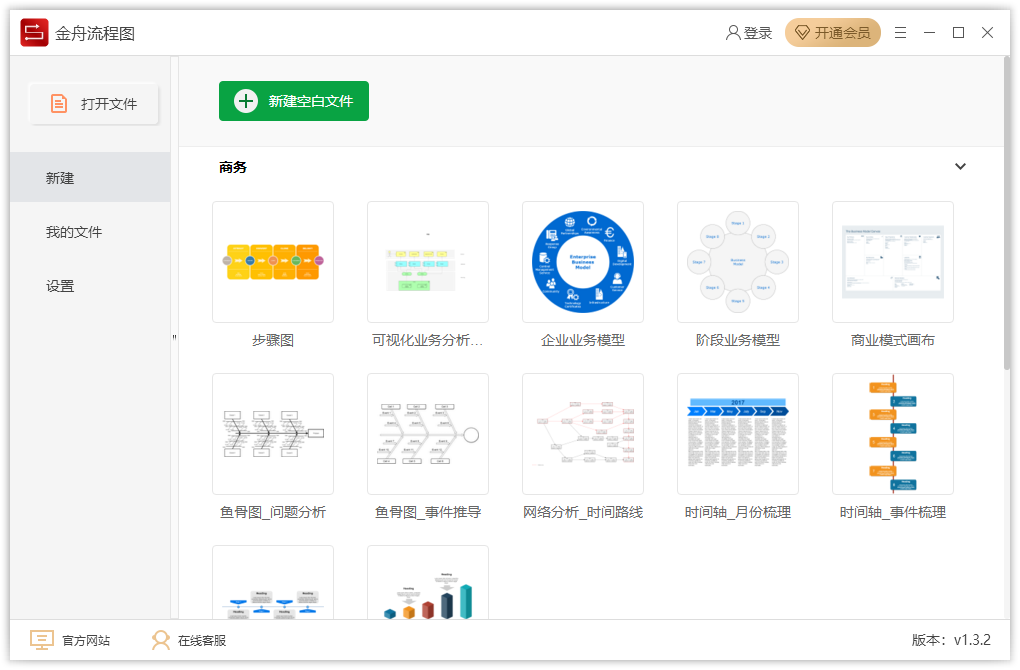Open the hamburger menu icon
The height and width of the screenshot is (670, 1020).
pos(900,32)
